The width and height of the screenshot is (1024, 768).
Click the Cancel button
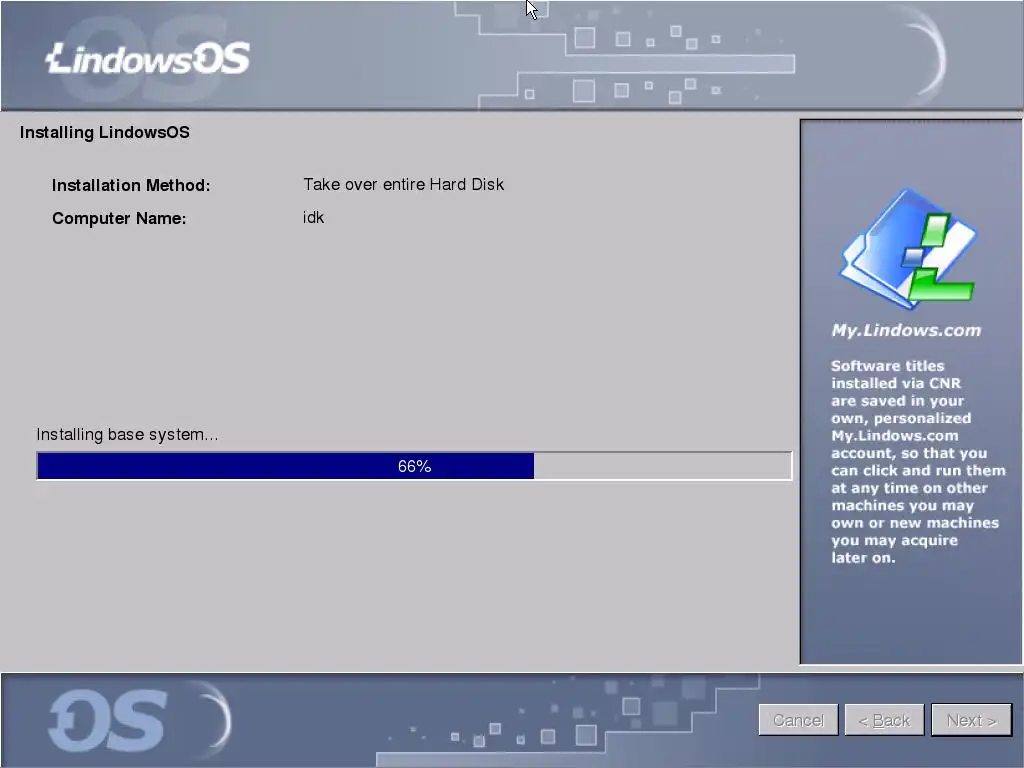coord(798,720)
